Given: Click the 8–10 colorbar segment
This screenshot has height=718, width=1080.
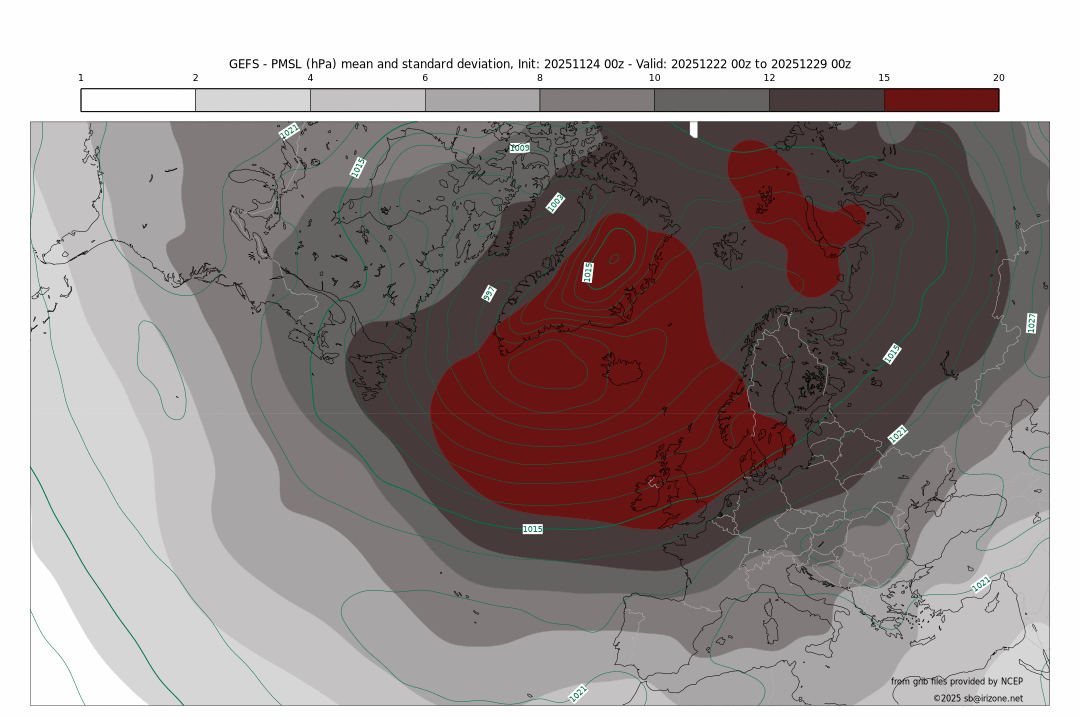Looking at the screenshot, I should 596,100.
